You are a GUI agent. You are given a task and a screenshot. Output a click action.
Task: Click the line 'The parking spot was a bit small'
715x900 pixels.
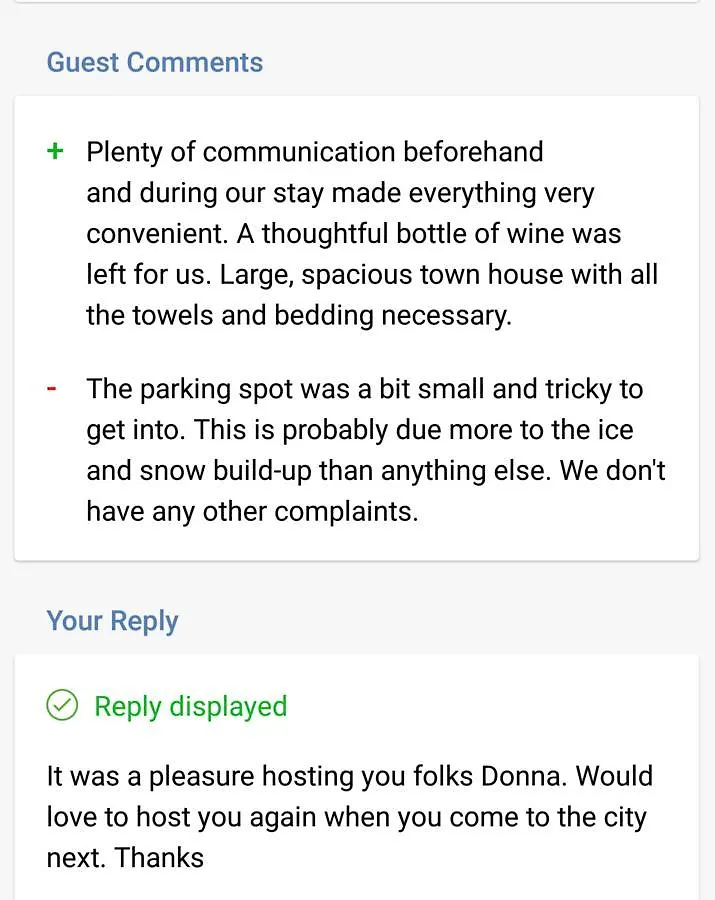pos(364,389)
